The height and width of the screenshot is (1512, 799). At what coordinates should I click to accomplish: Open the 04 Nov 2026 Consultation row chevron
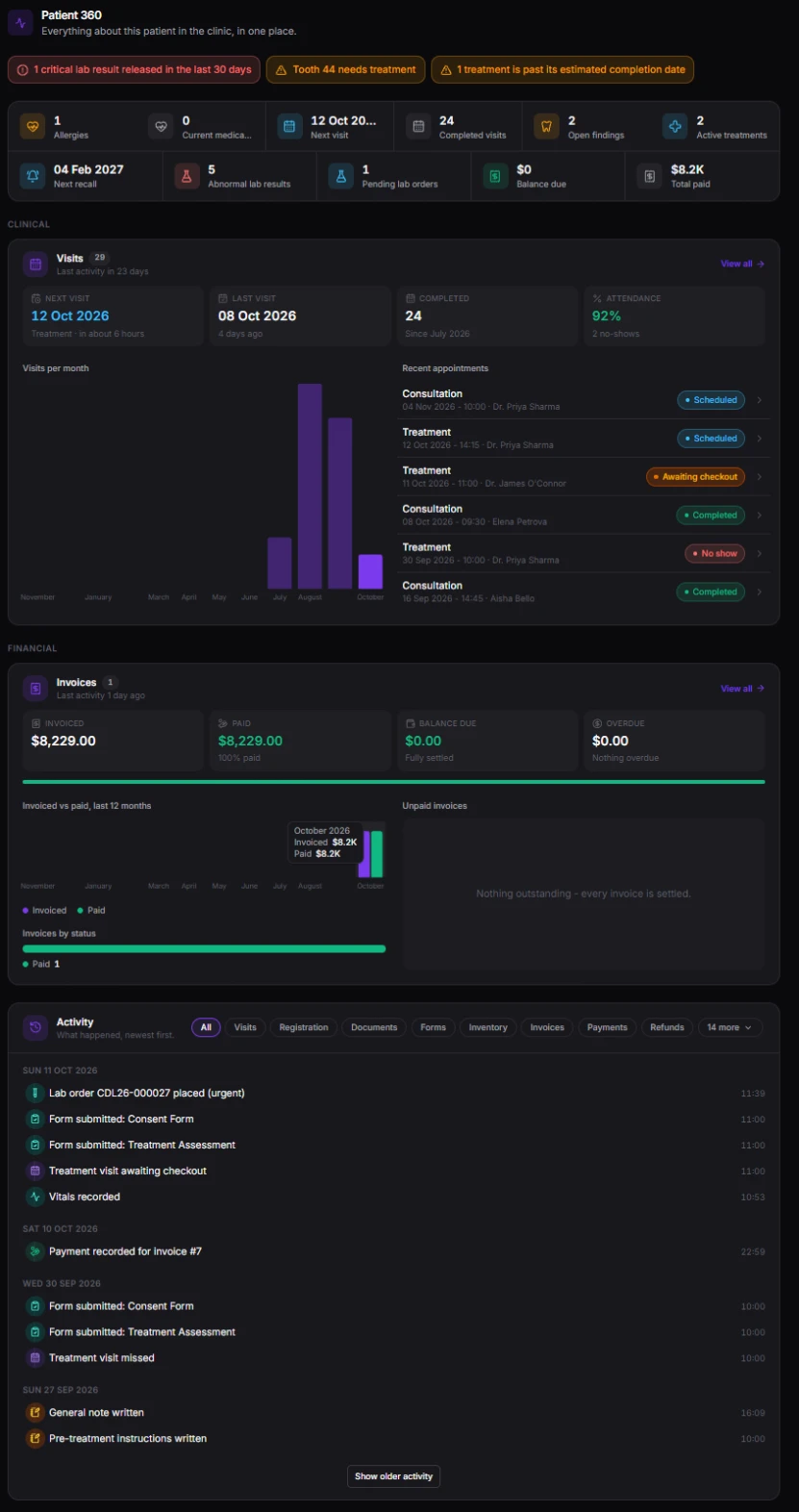pyautogui.click(x=760, y=400)
